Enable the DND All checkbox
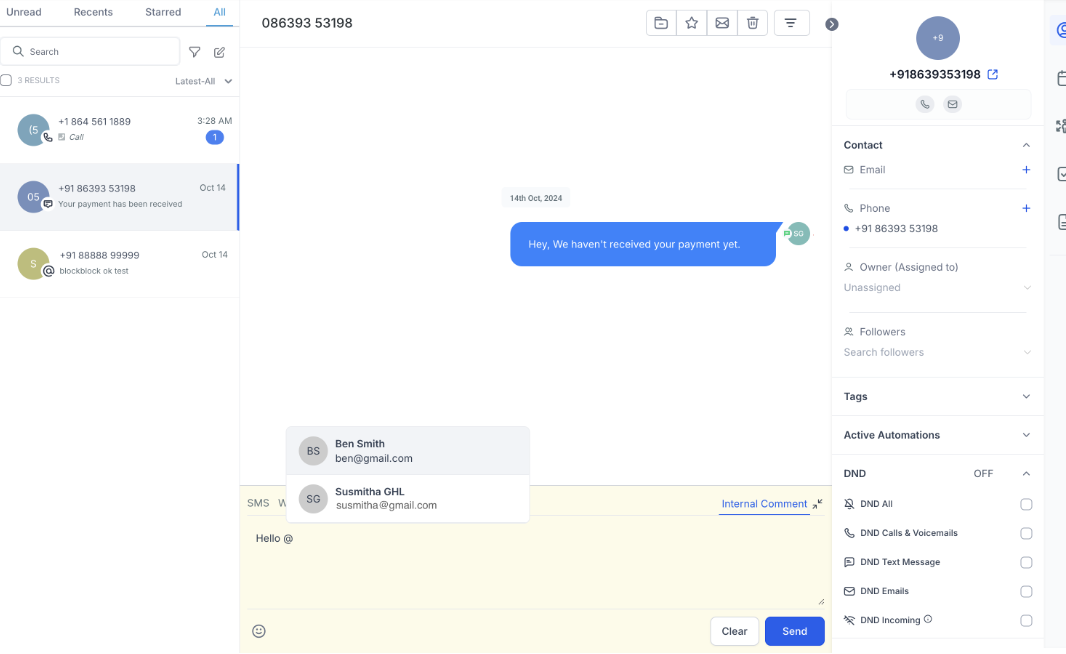The height and width of the screenshot is (654, 1066). coord(1026,505)
